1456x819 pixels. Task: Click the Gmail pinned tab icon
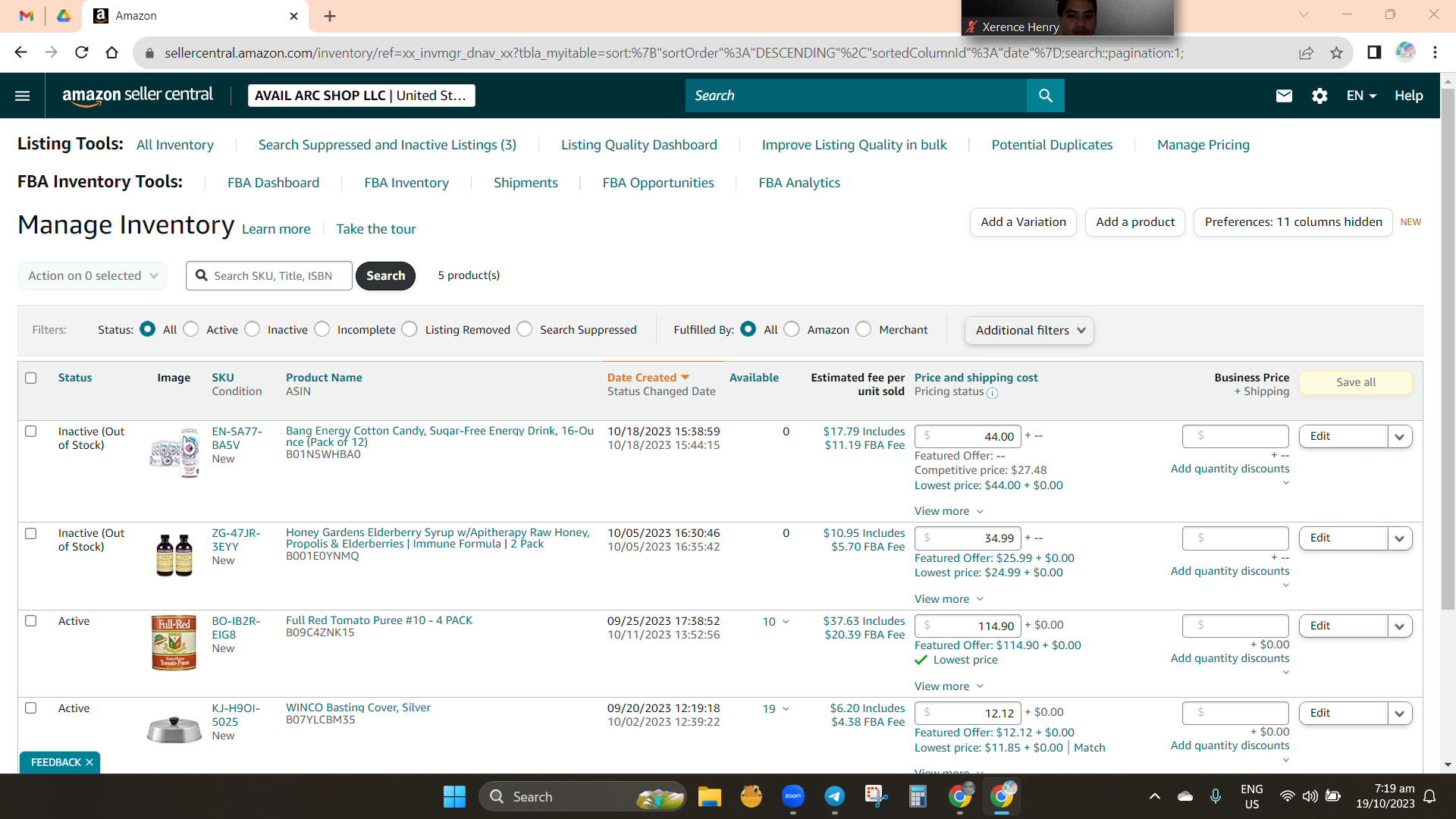pyautogui.click(x=27, y=16)
